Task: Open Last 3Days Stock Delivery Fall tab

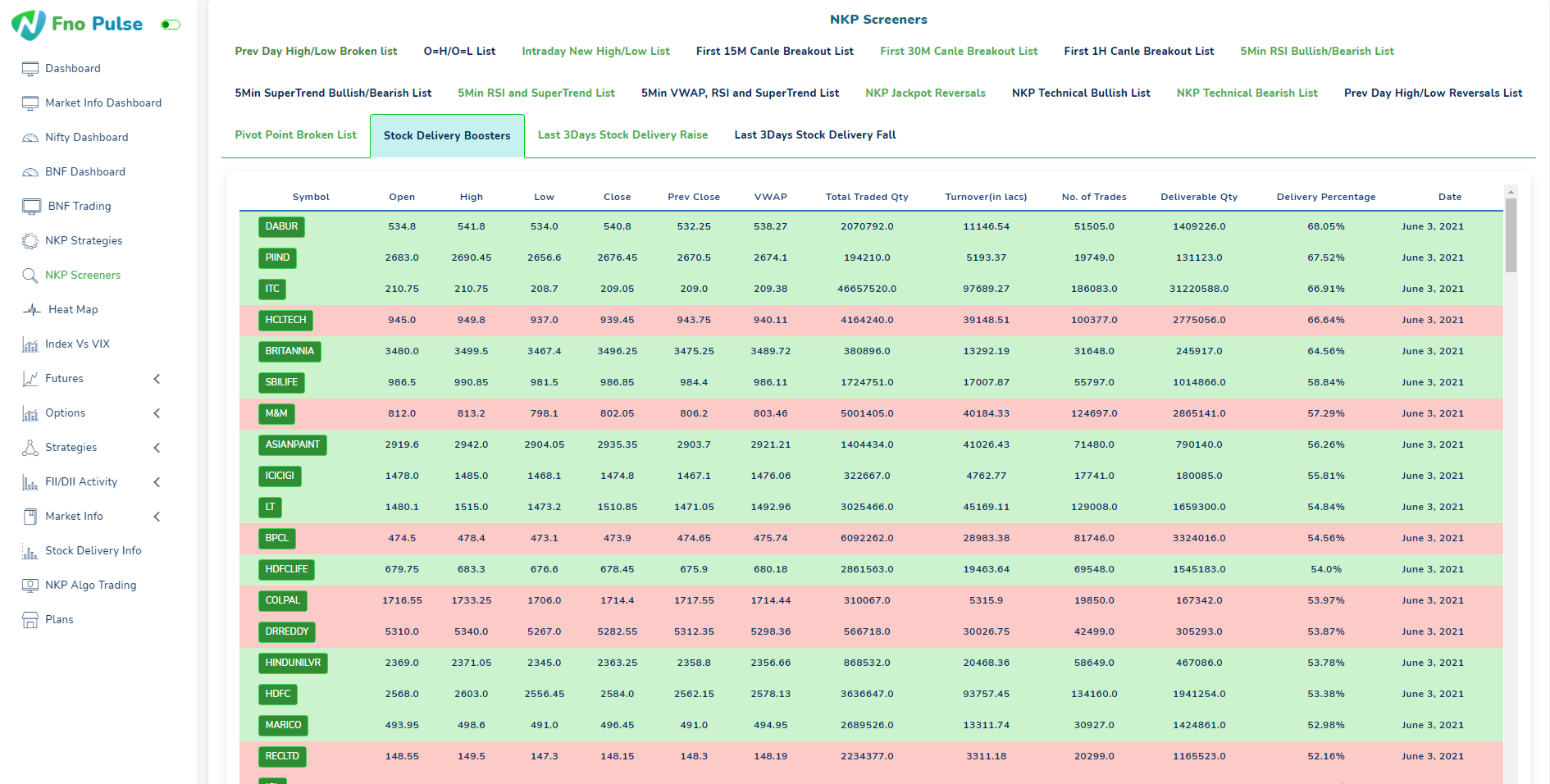Action: 815,134
